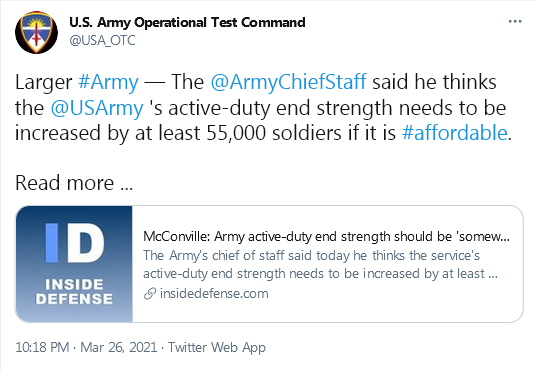Open the @USA_OTC handle
The image size is (535, 370).
tap(102, 40)
